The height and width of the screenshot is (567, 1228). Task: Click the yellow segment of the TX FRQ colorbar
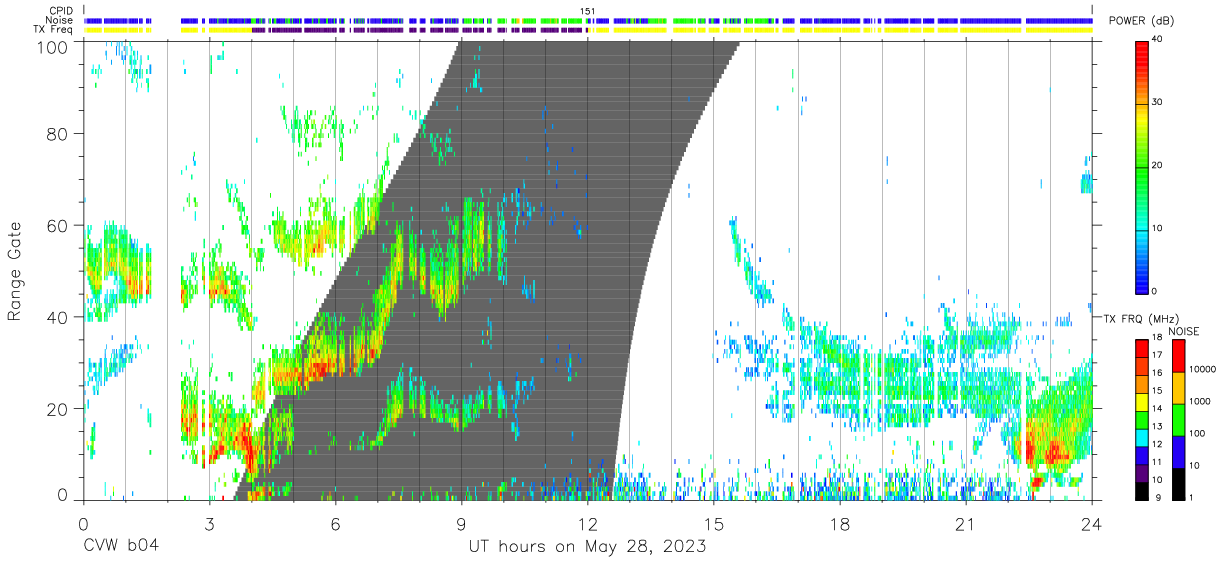[x=1143, y=402]
